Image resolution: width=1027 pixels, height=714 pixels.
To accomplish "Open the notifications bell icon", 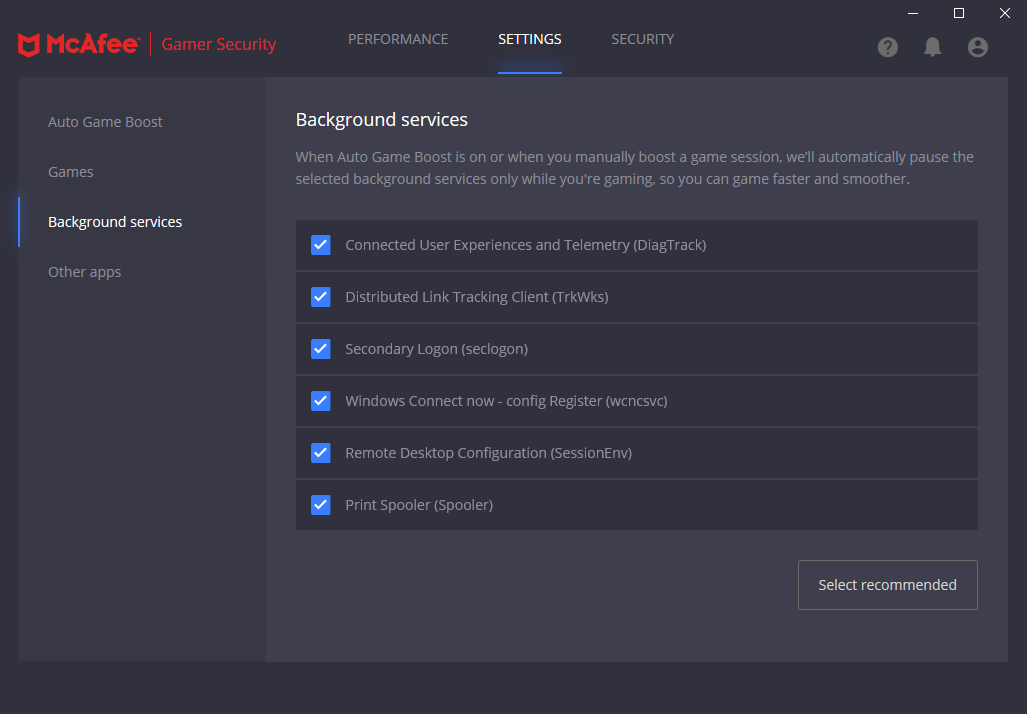I will (x=933, y=47).
